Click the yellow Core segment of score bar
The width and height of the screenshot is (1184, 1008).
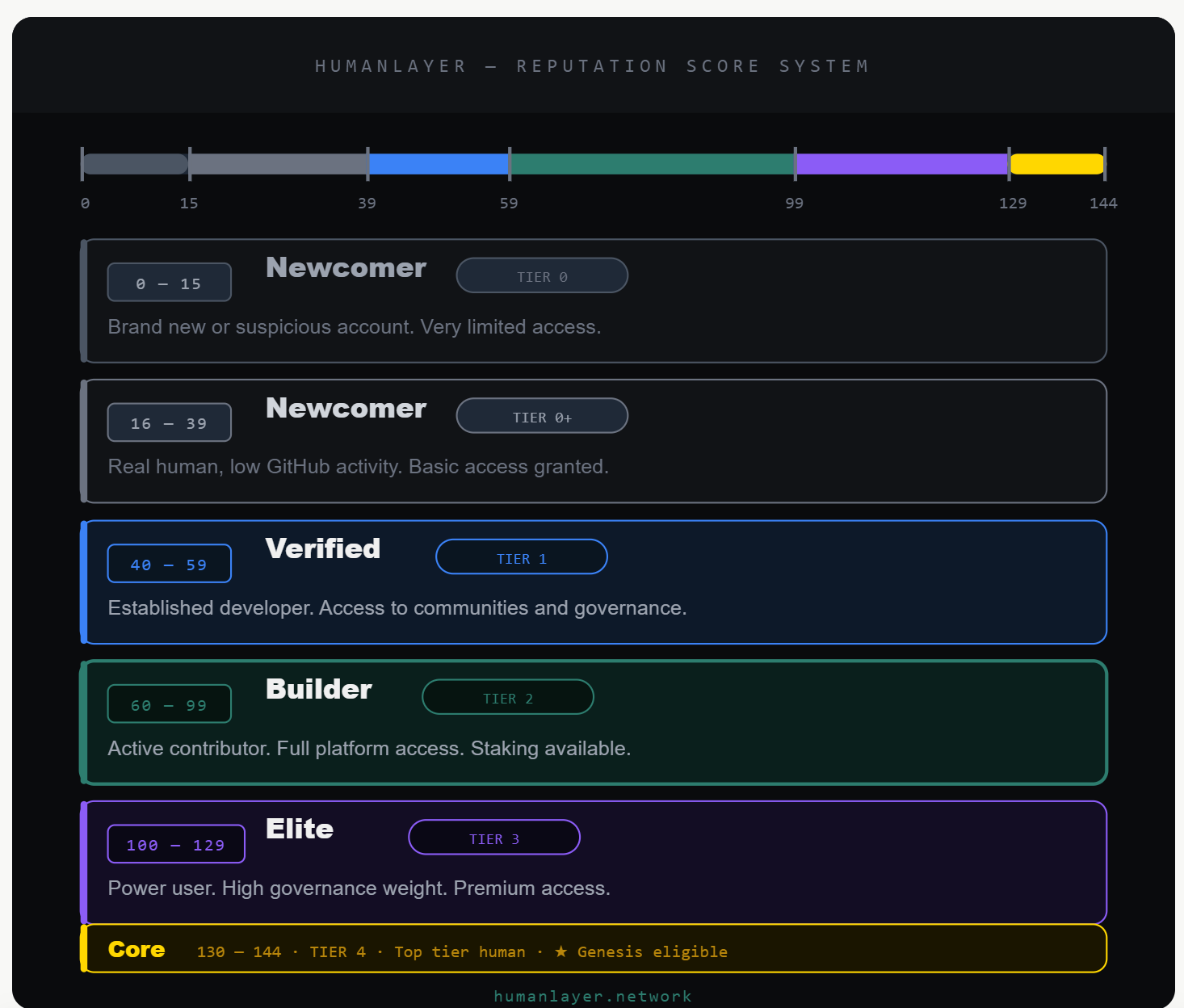click(1056, 164)
